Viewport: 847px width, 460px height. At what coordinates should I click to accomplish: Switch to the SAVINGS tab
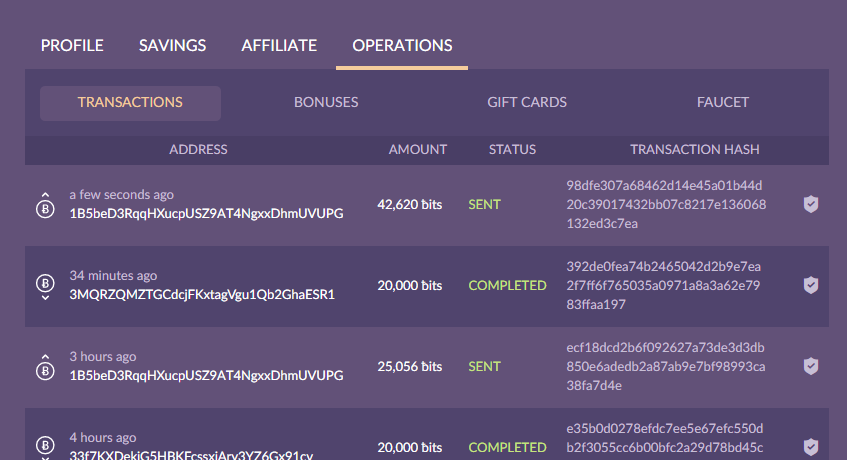[x=172, y=45]
